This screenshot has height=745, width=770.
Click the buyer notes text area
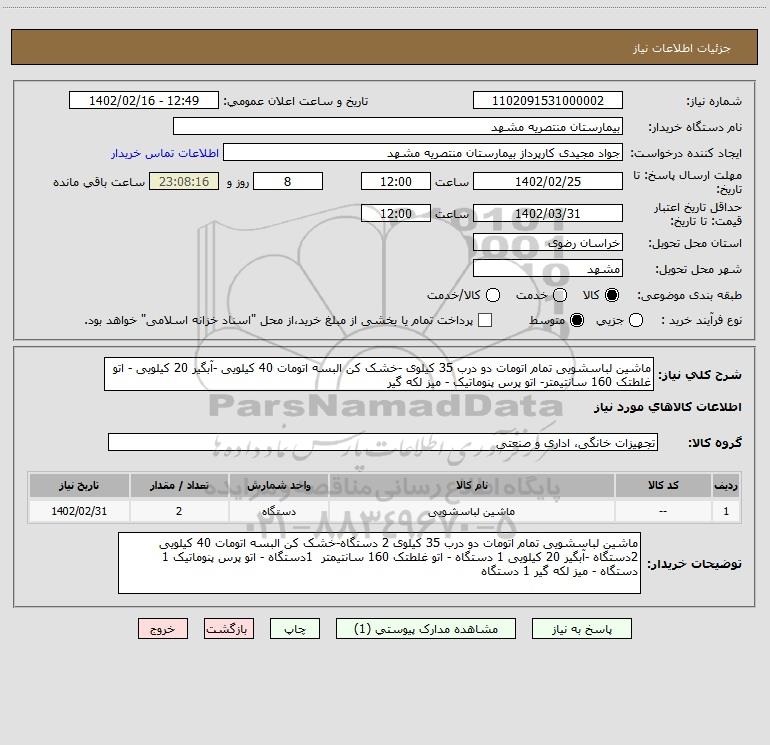click(x=379, y=563)
